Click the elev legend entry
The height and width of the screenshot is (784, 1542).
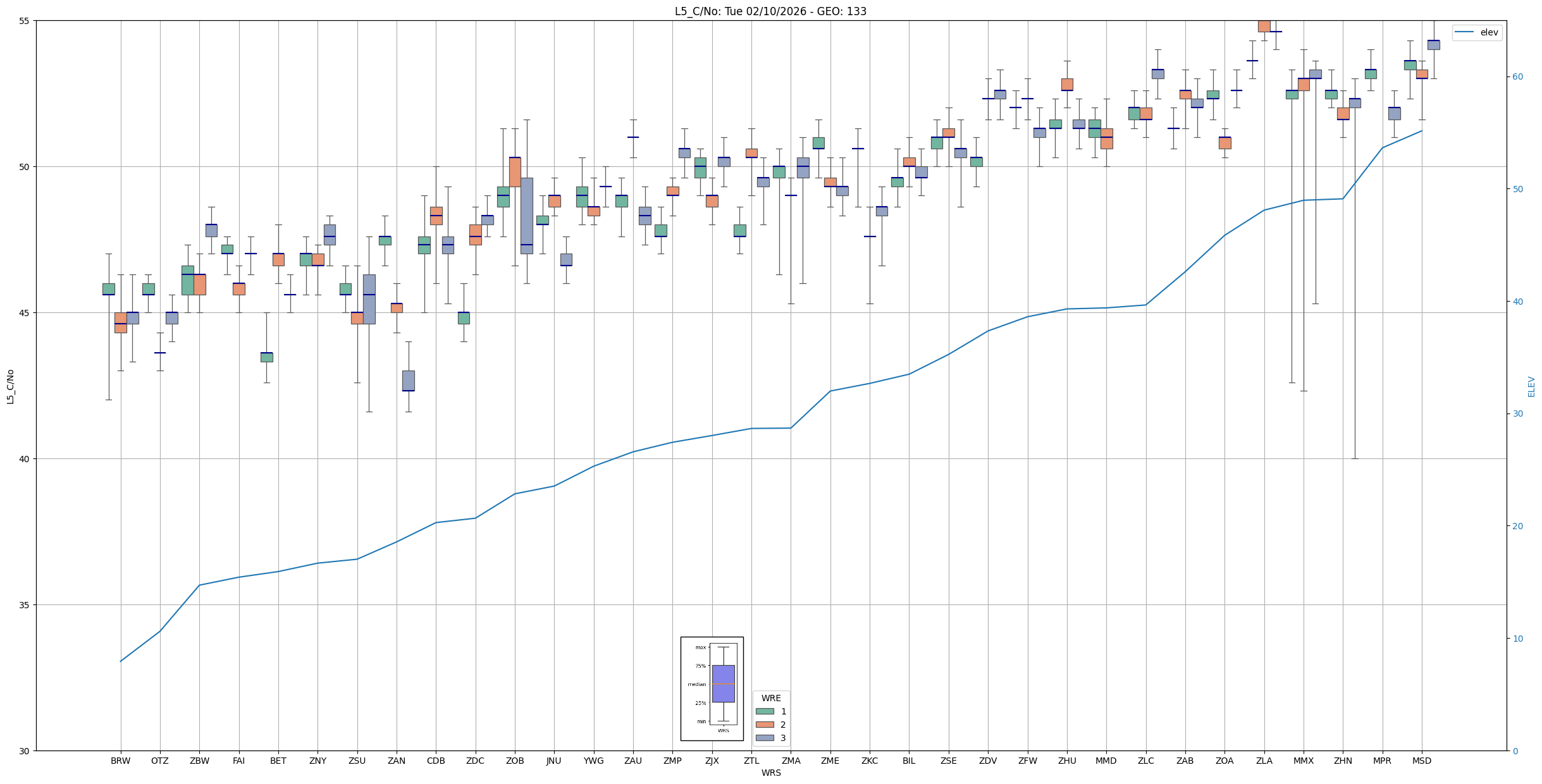tap(1488, 32)
